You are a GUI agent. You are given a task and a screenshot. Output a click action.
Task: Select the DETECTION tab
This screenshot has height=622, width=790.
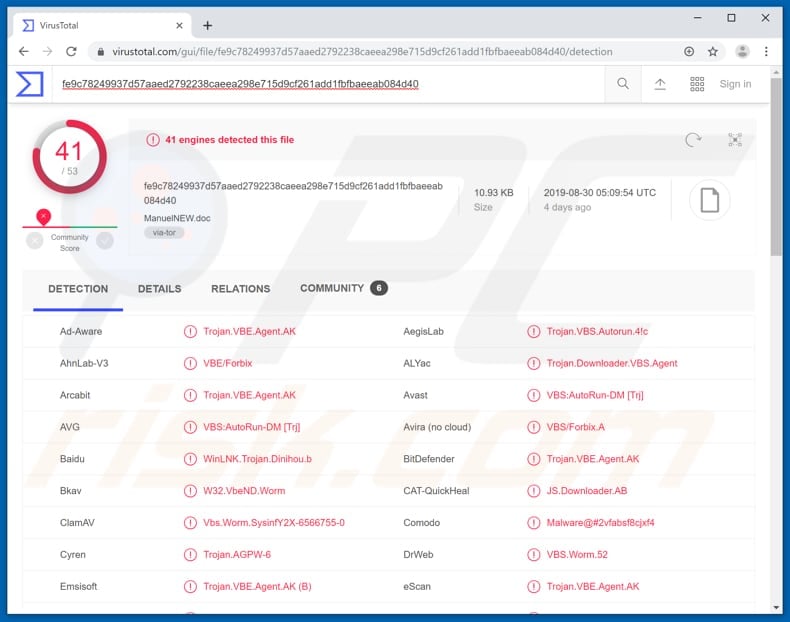pos(78,289)
